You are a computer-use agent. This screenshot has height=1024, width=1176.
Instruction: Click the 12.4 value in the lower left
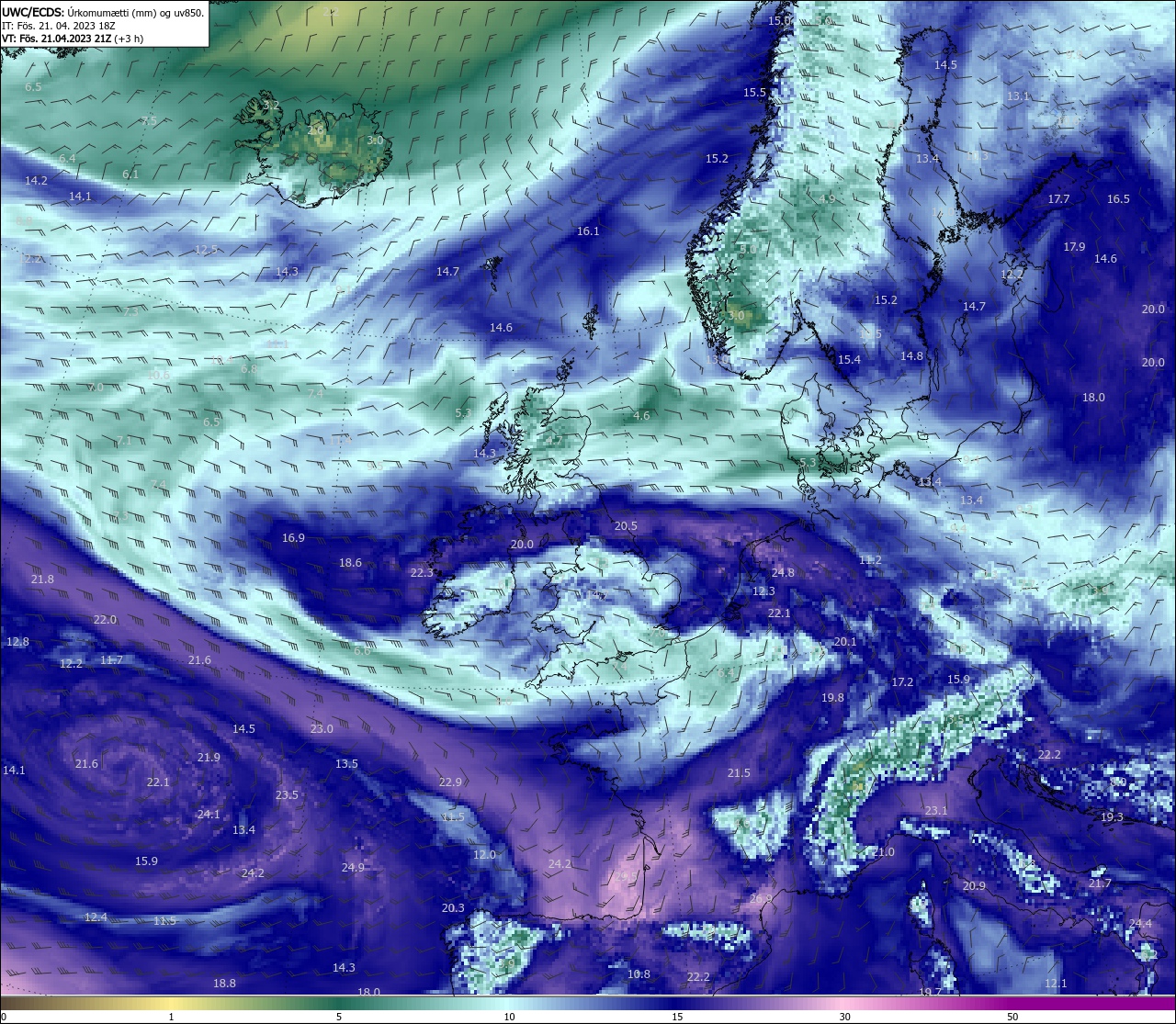pos(96,917)
